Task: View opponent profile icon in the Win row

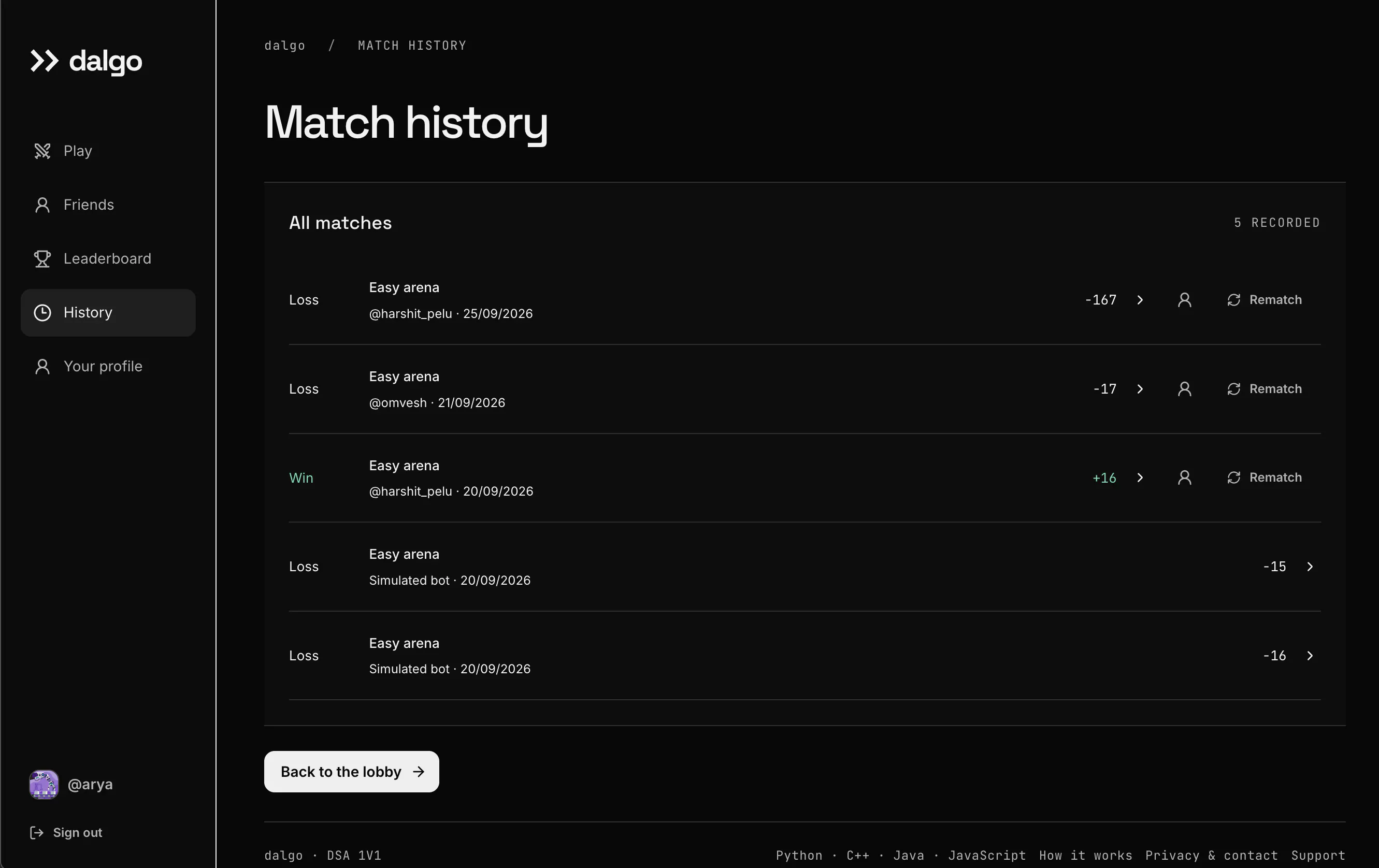Action: [1184, 478]
